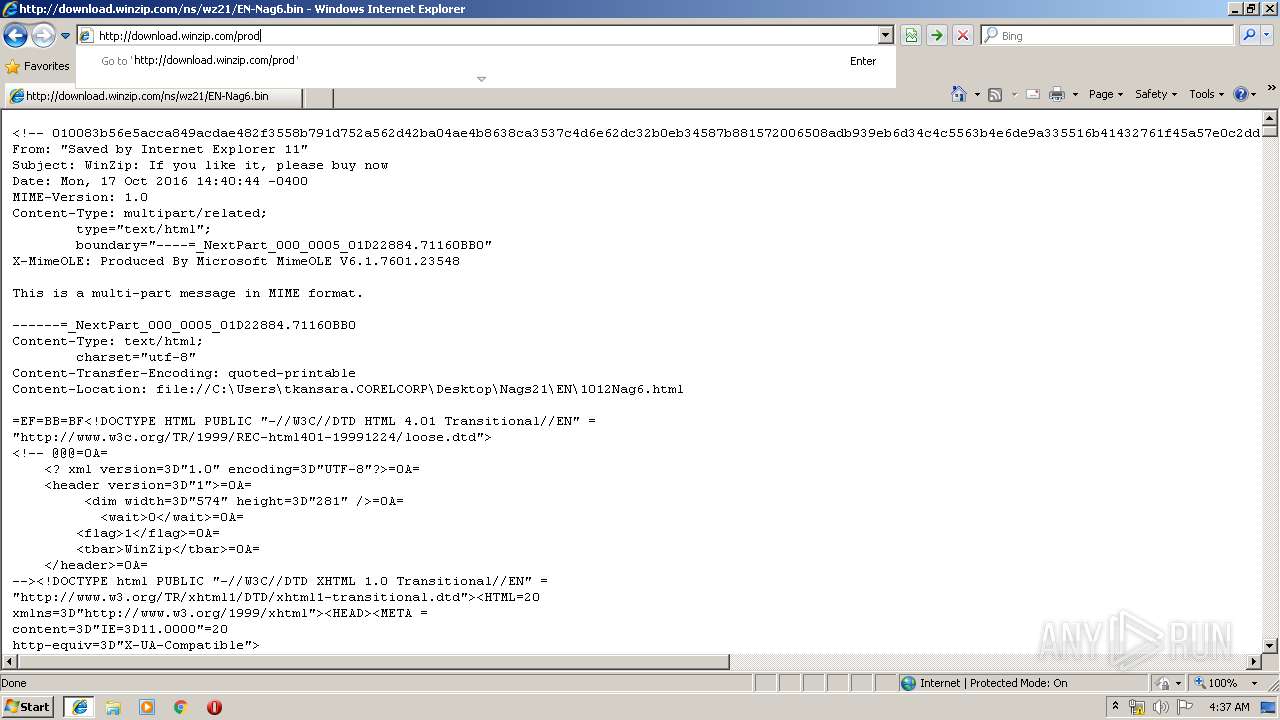
Task: Click the Print icon
Action: (1057, 94)
